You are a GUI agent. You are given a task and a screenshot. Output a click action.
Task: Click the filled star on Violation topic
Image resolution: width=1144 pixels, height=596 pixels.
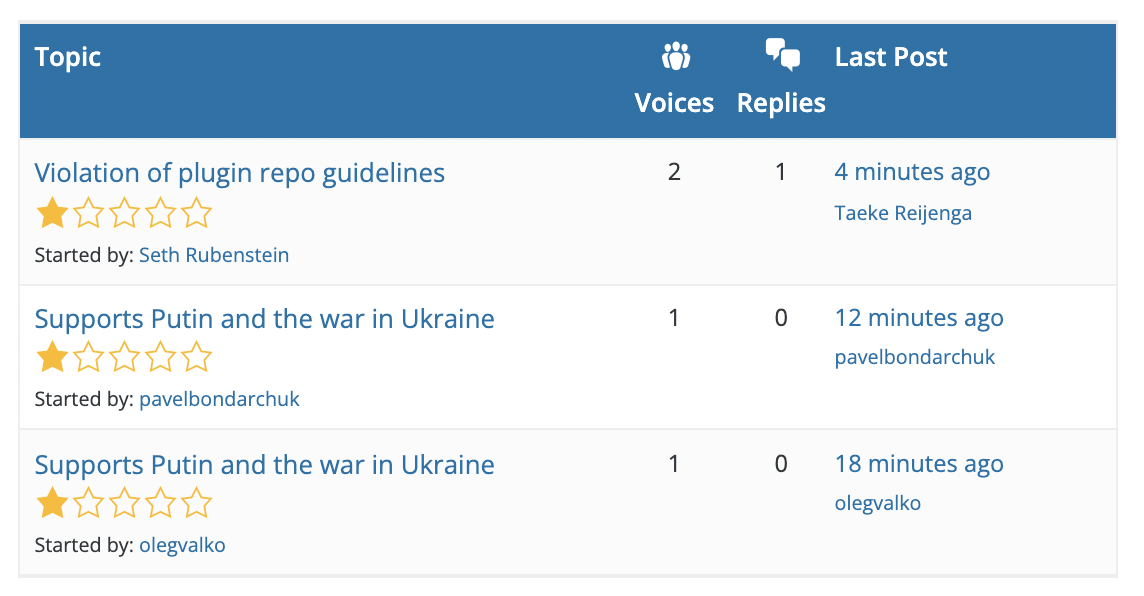pyautogui.click(x=51, y=212)
